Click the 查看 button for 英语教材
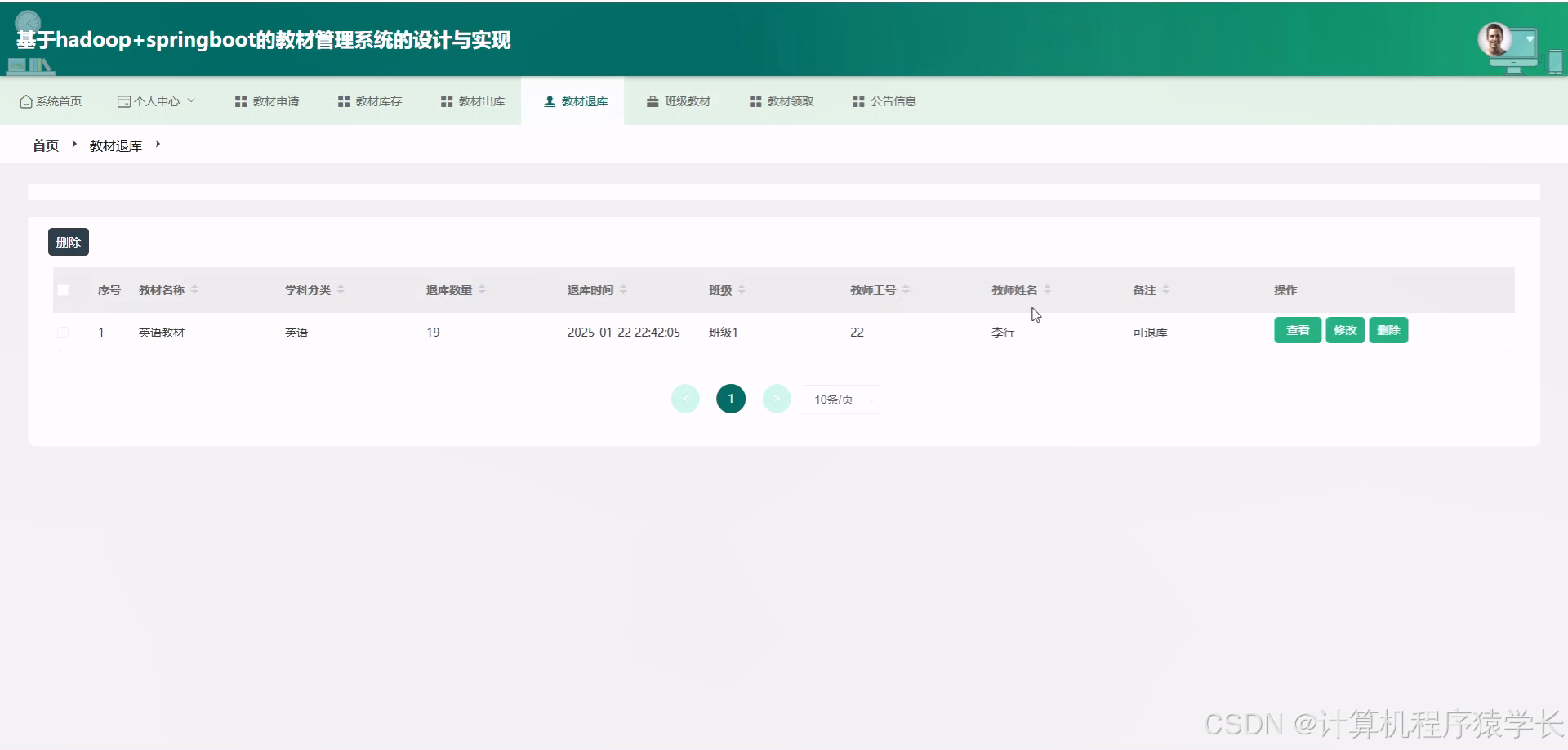 (1297, 330)
